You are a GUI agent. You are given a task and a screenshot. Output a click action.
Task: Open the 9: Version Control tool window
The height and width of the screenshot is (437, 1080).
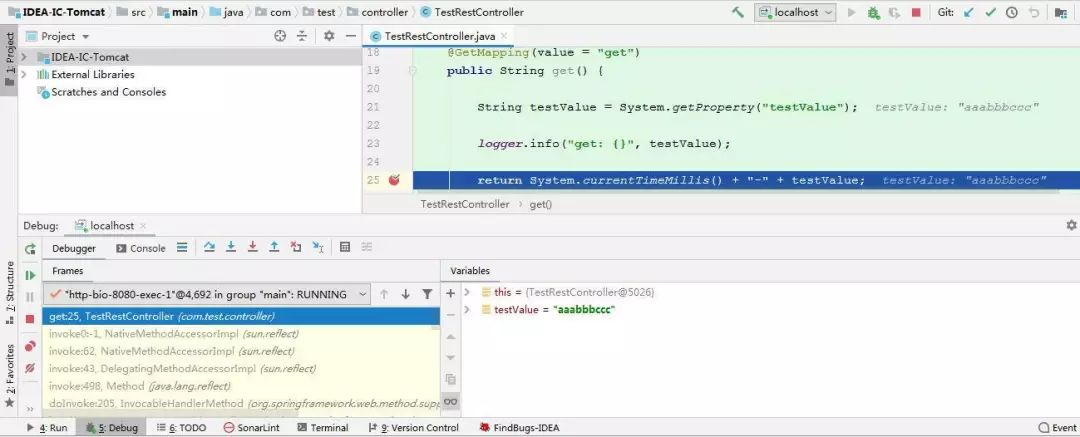click(x=413, y=427)
